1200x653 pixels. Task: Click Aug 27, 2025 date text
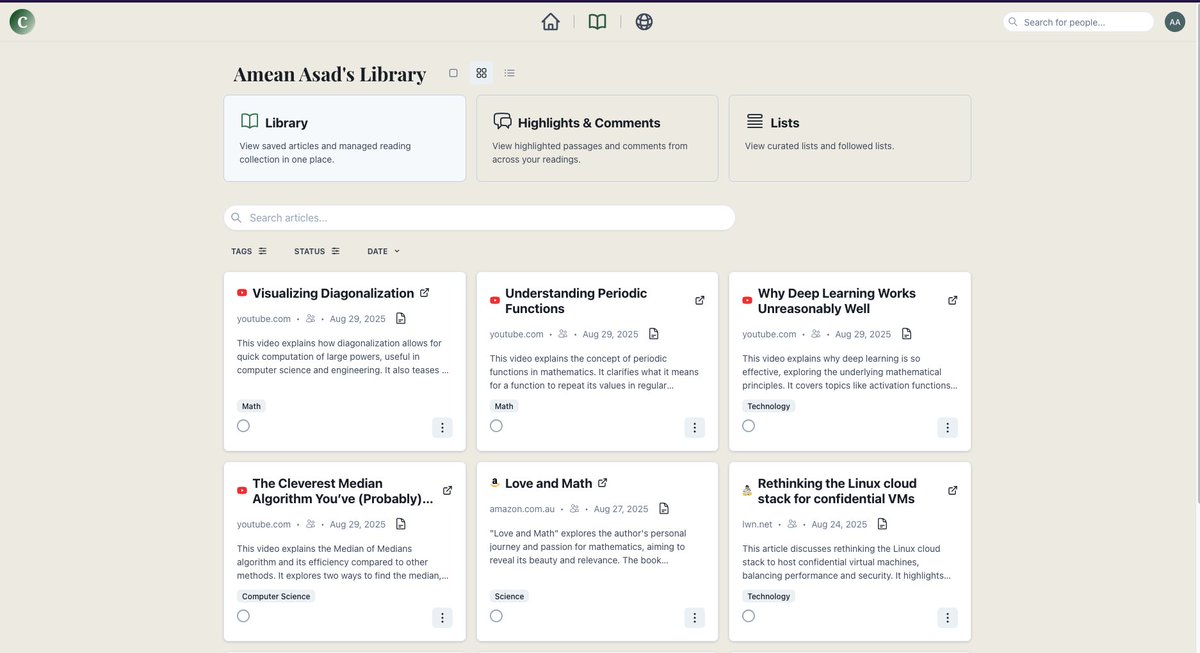point(621,509)
